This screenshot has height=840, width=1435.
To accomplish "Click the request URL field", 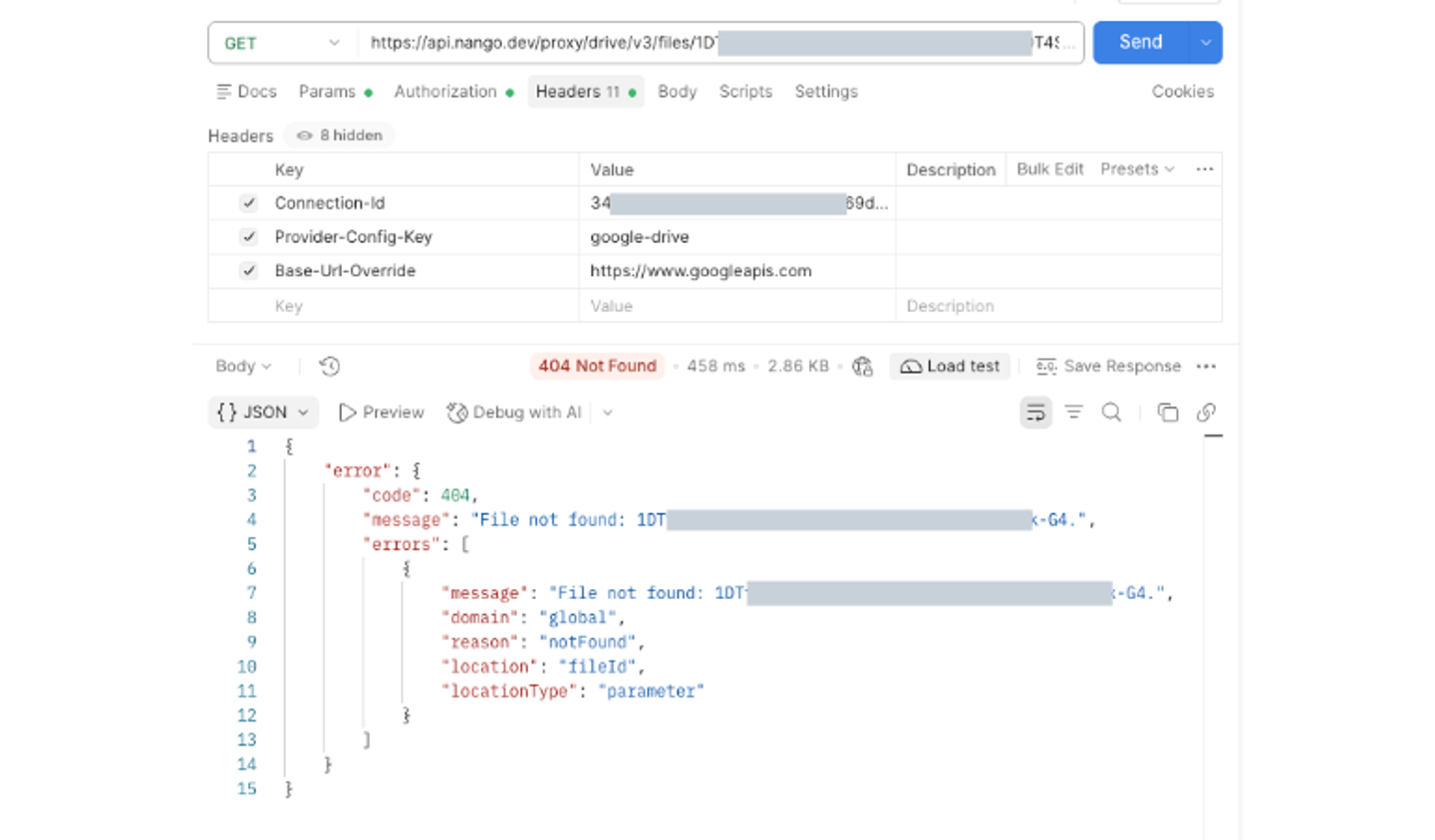I will click(721, 43).
